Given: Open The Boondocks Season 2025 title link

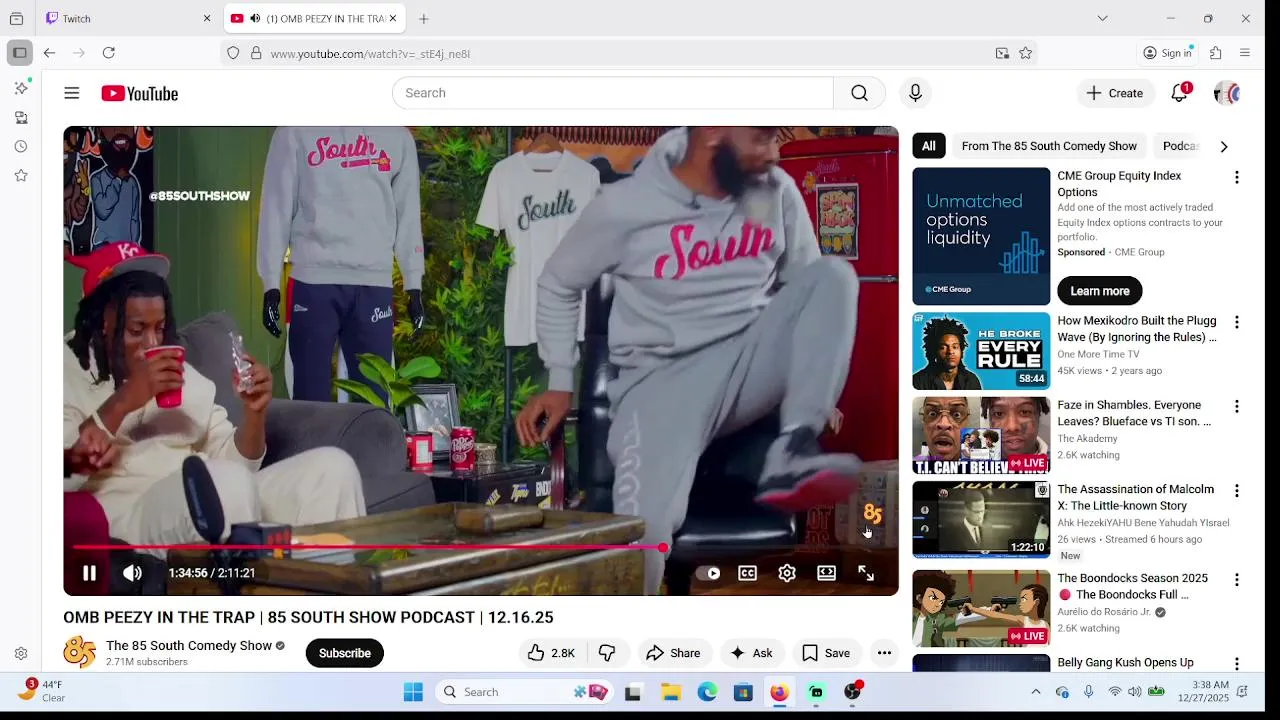Looking at the screenshot, I should (1133, 586).
